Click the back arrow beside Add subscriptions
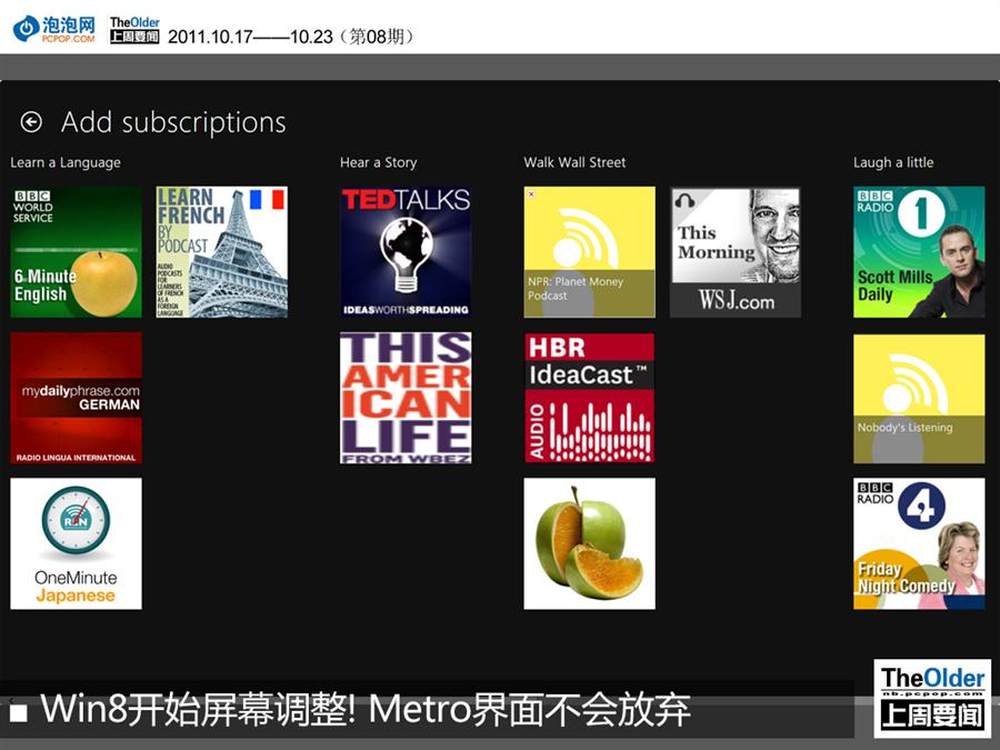The image size is (1000, 750). point(31,121)
